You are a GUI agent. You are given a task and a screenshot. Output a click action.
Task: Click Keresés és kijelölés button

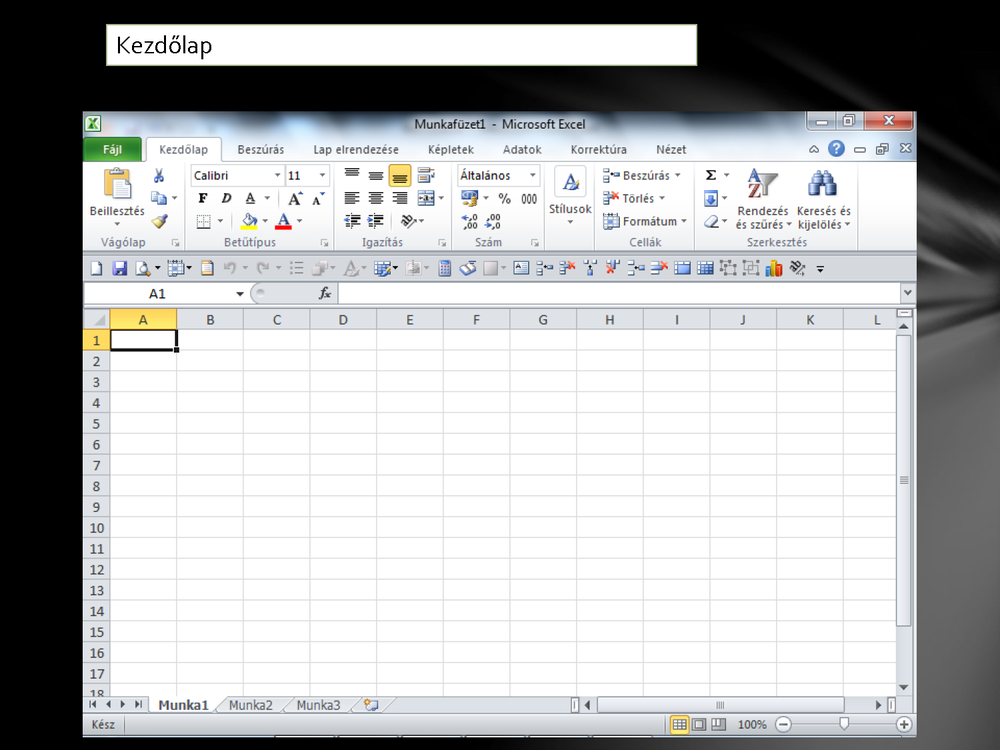[823, 198]
